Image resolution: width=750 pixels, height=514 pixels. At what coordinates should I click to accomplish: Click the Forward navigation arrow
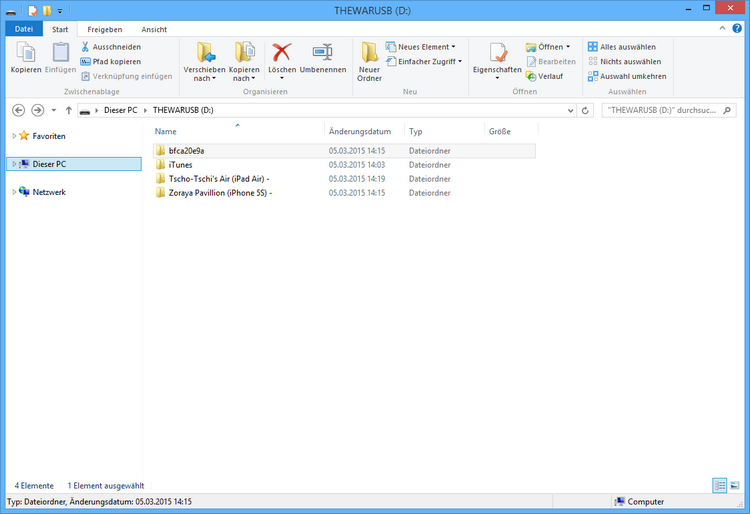coord(37,110)
